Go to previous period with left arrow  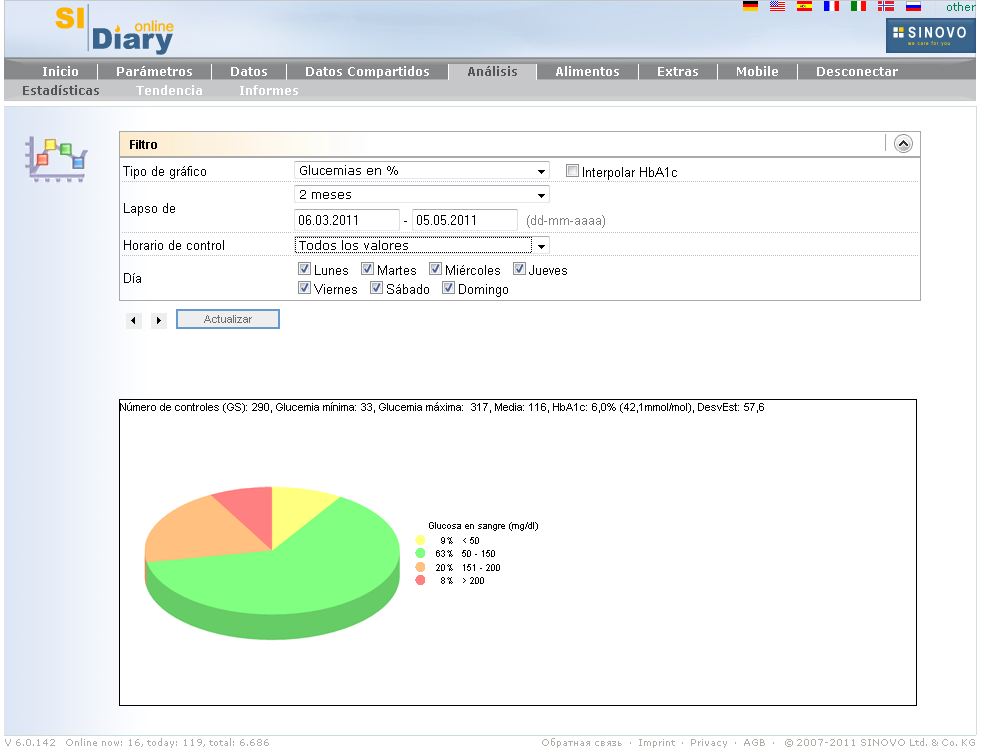pyautogui.click(x=134, y=321)
